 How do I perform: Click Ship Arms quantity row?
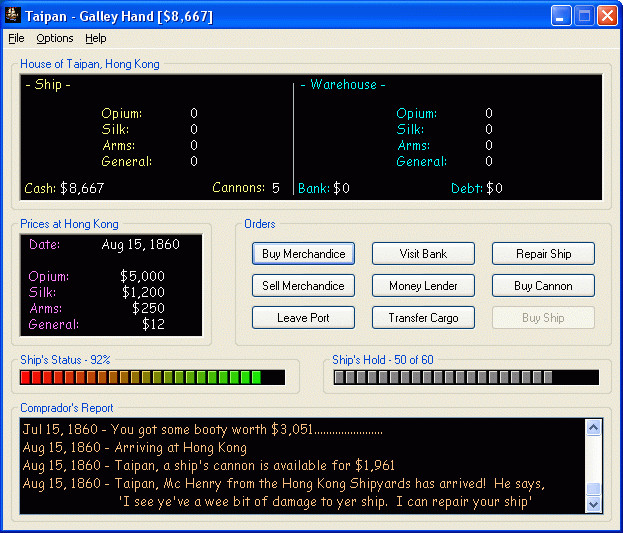[149, 145]
